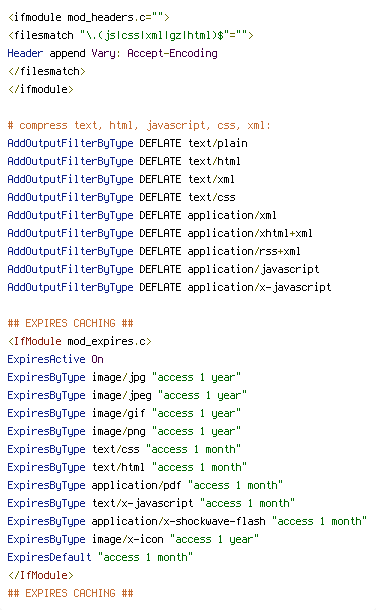The width and height of the screenshot is (376, 610).
Task: Click the DEFLATE application/xhtml+xml line
Action: [160, 233]
